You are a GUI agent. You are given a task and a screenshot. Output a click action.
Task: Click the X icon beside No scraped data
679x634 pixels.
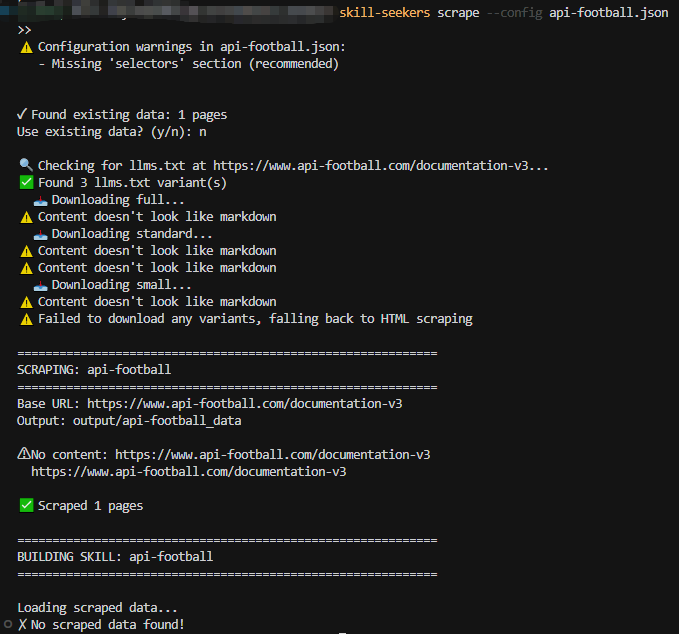(x=22, y=625)
